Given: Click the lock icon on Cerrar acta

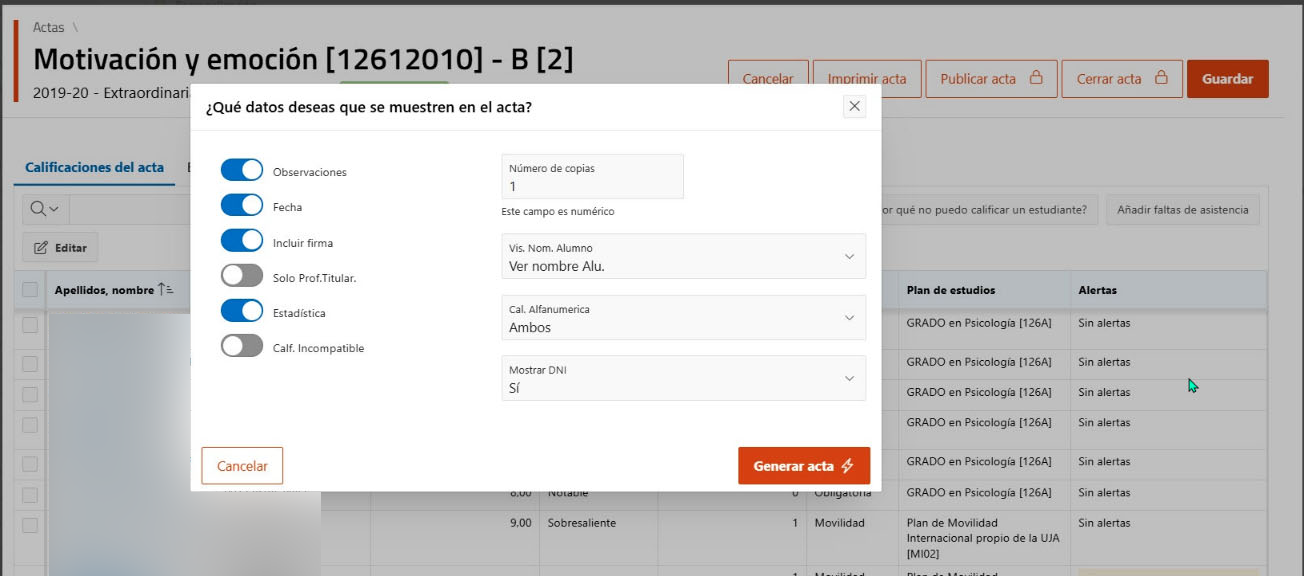Looking at the screenshot, I should tap(1161, 78).
